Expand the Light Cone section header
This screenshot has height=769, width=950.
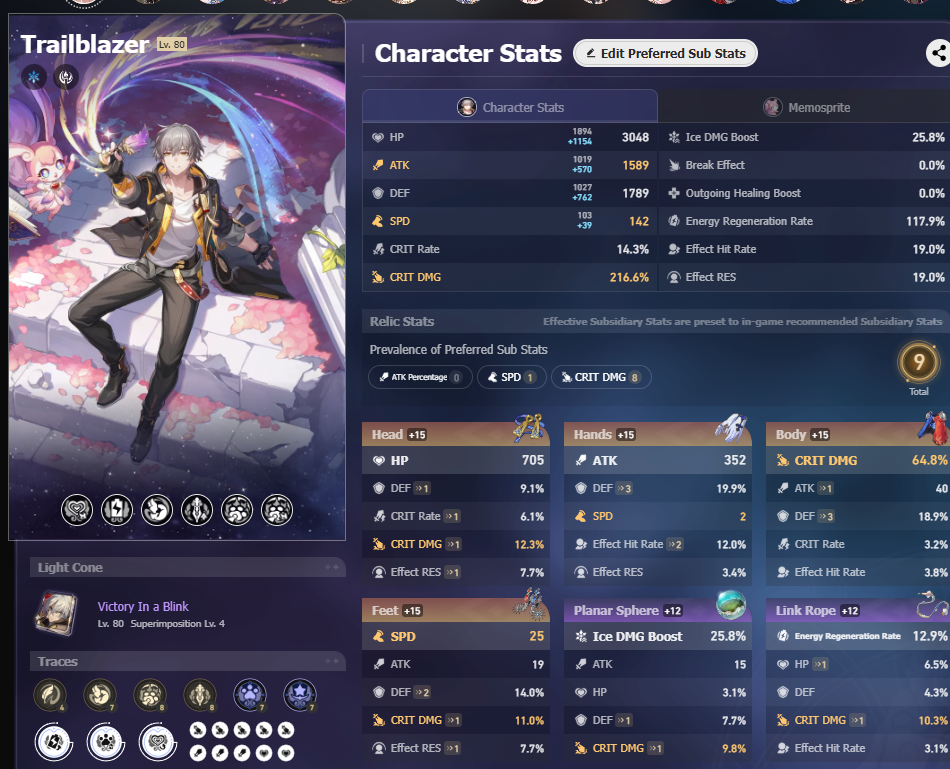tap(188, 568)
